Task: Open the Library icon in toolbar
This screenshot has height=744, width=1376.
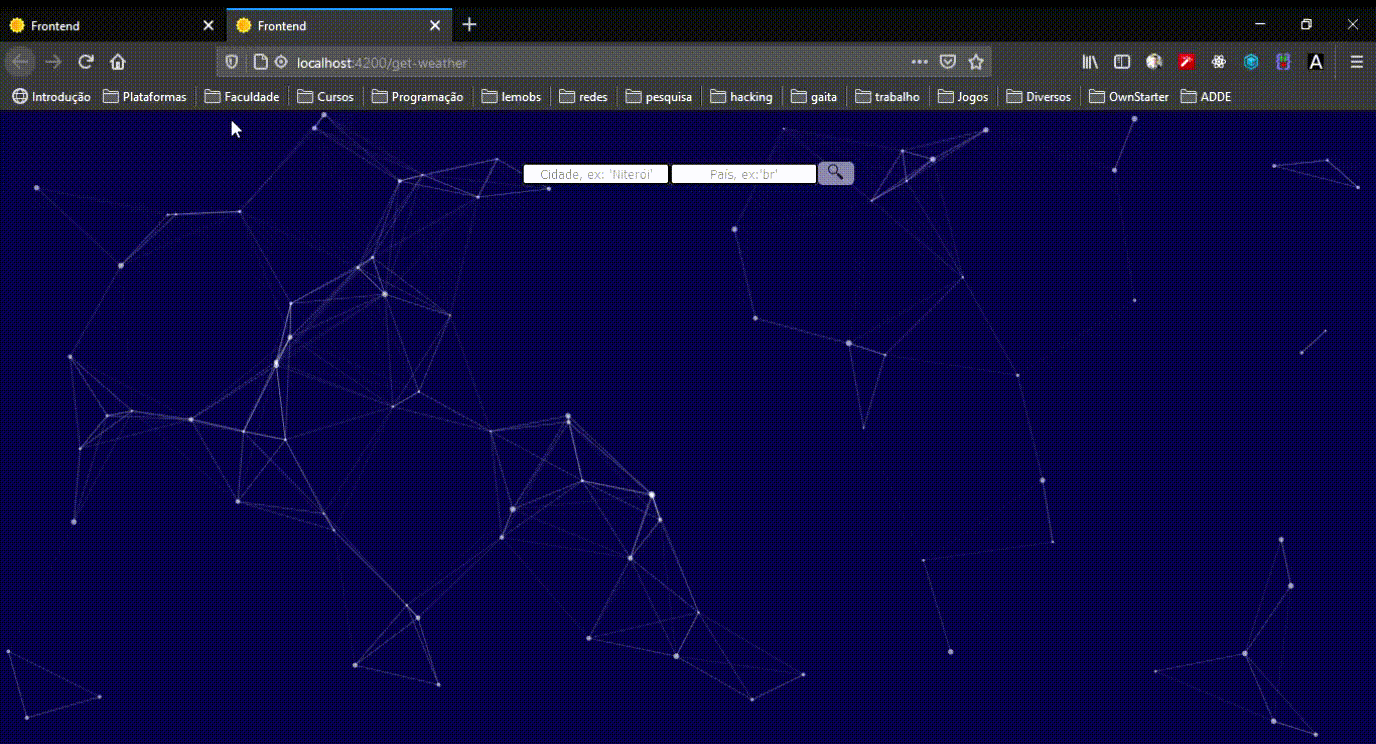Action: 1090,62
